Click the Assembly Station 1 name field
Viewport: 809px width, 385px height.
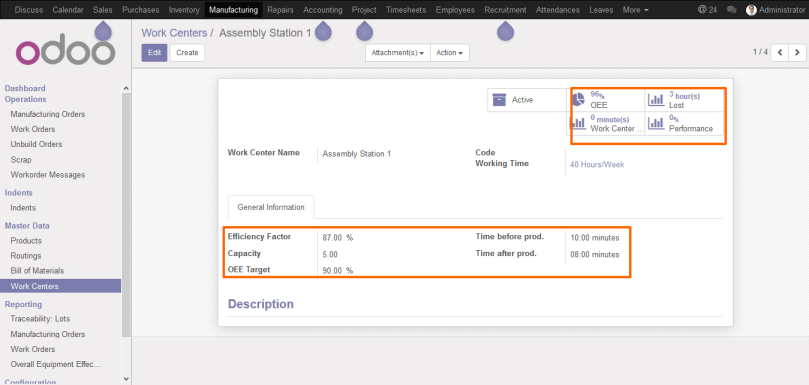click(x=357, y=154)
